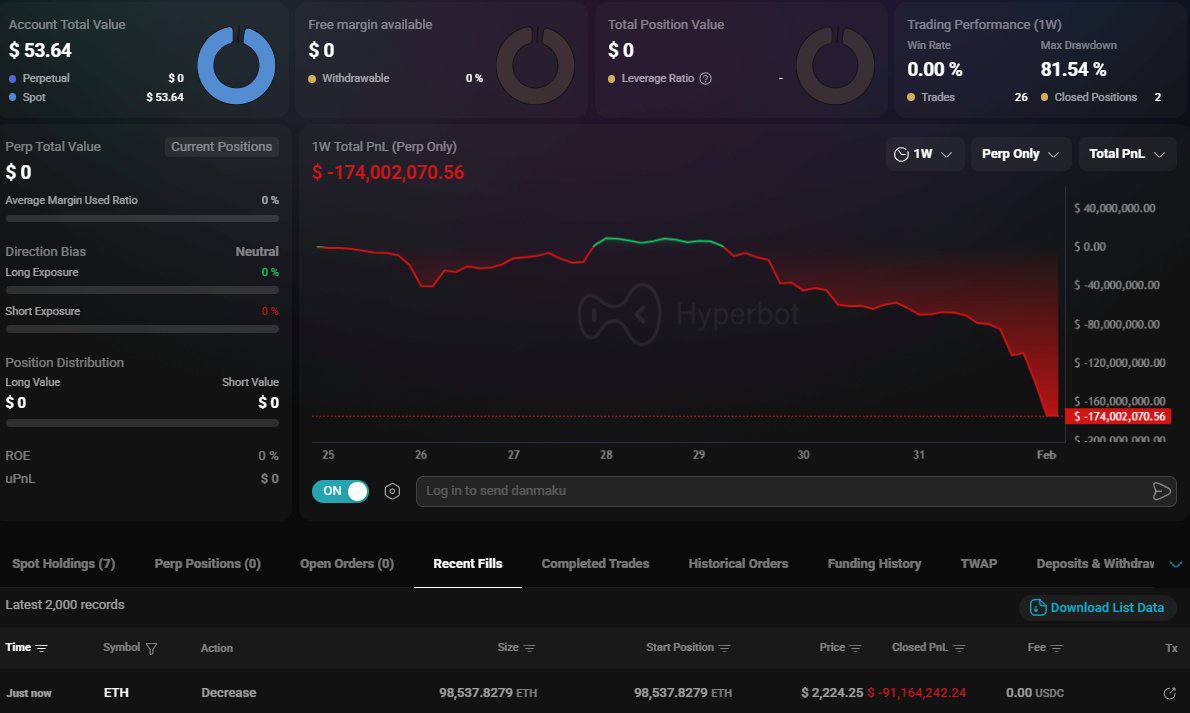Toggle the danmaku ON switch off
Viewport: 1190px width, 713px height.
(341, 491)
